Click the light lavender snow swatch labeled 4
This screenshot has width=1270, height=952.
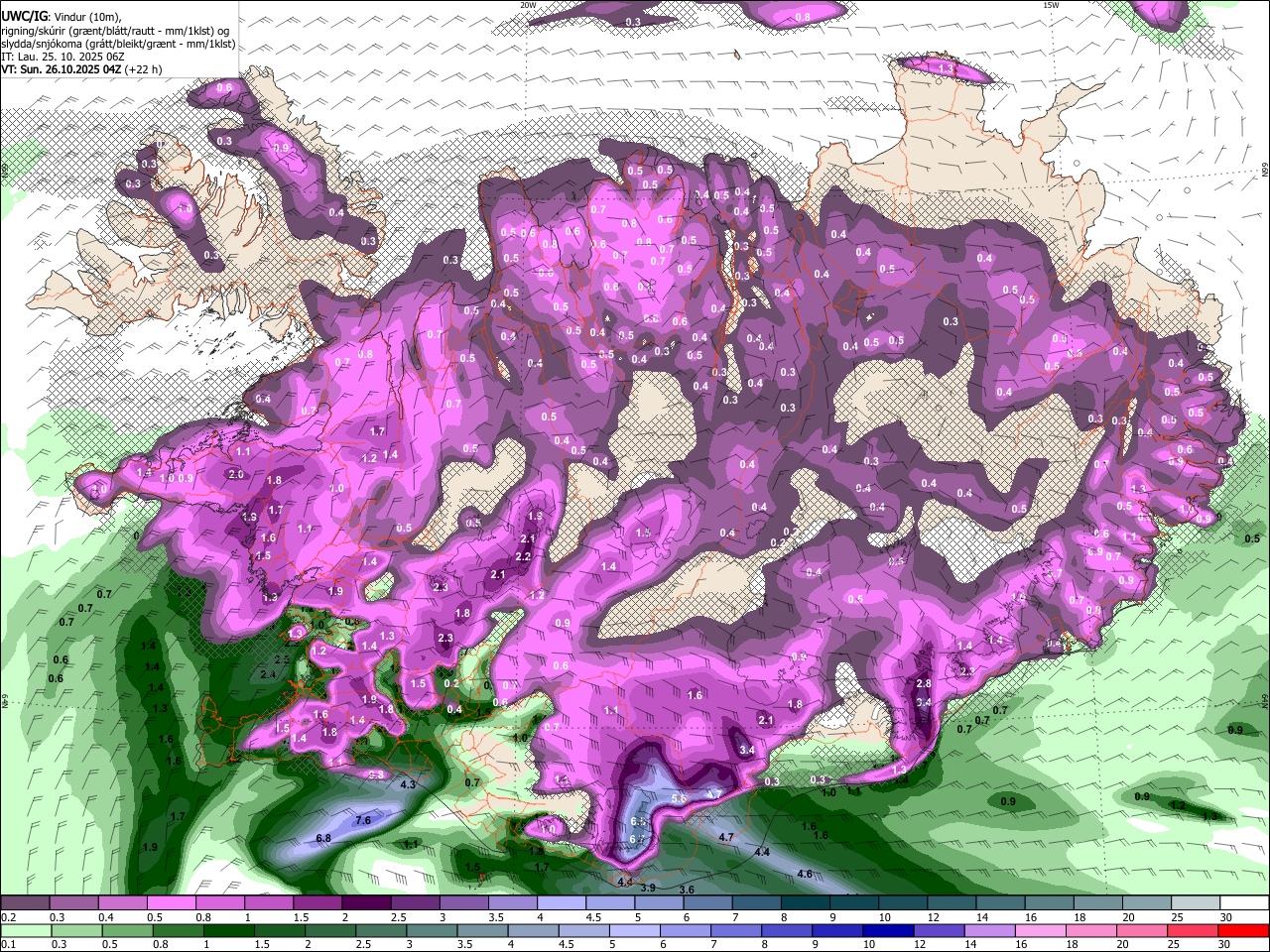coord(560,903)
